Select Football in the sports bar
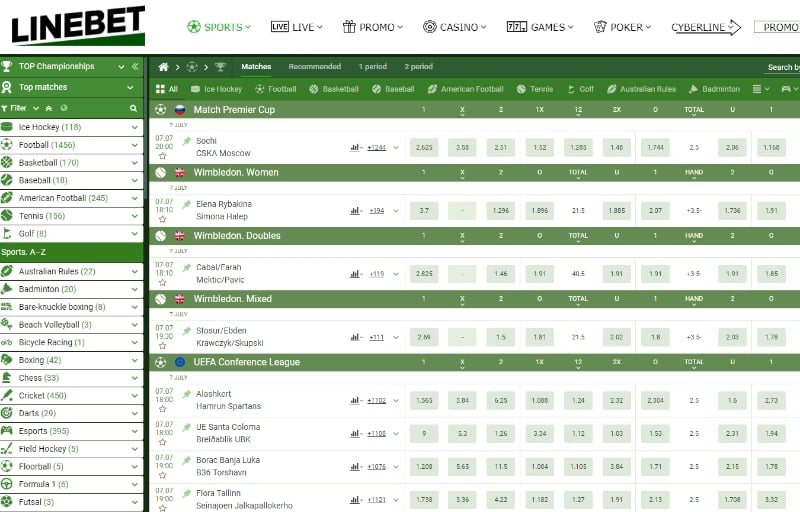 (276, 89)
